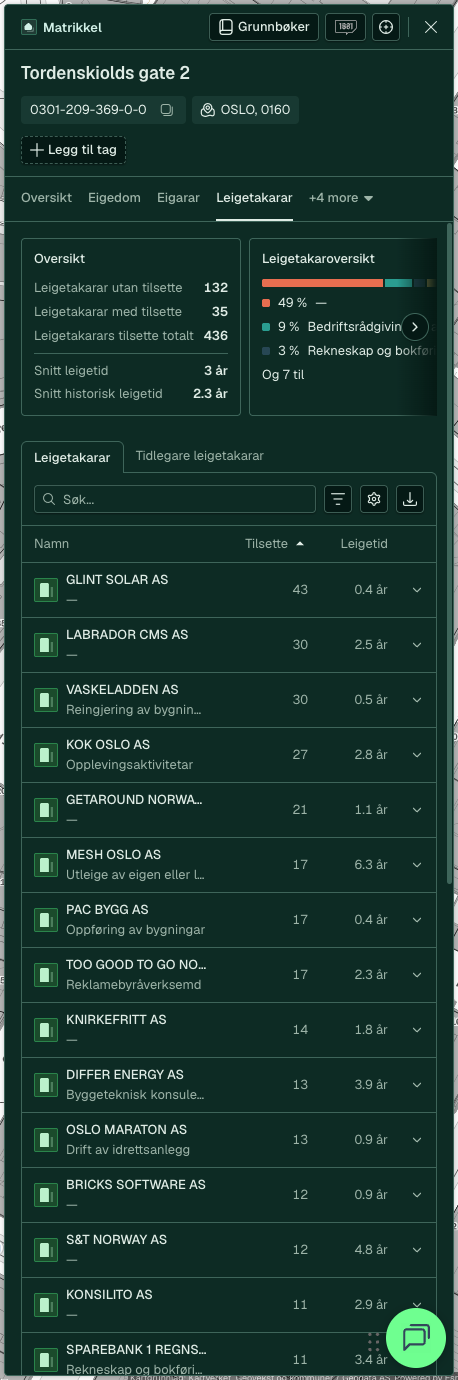458x1380 pixels.
Task: Click the orange 49% bar segment
Action: (x=323, y=283)
